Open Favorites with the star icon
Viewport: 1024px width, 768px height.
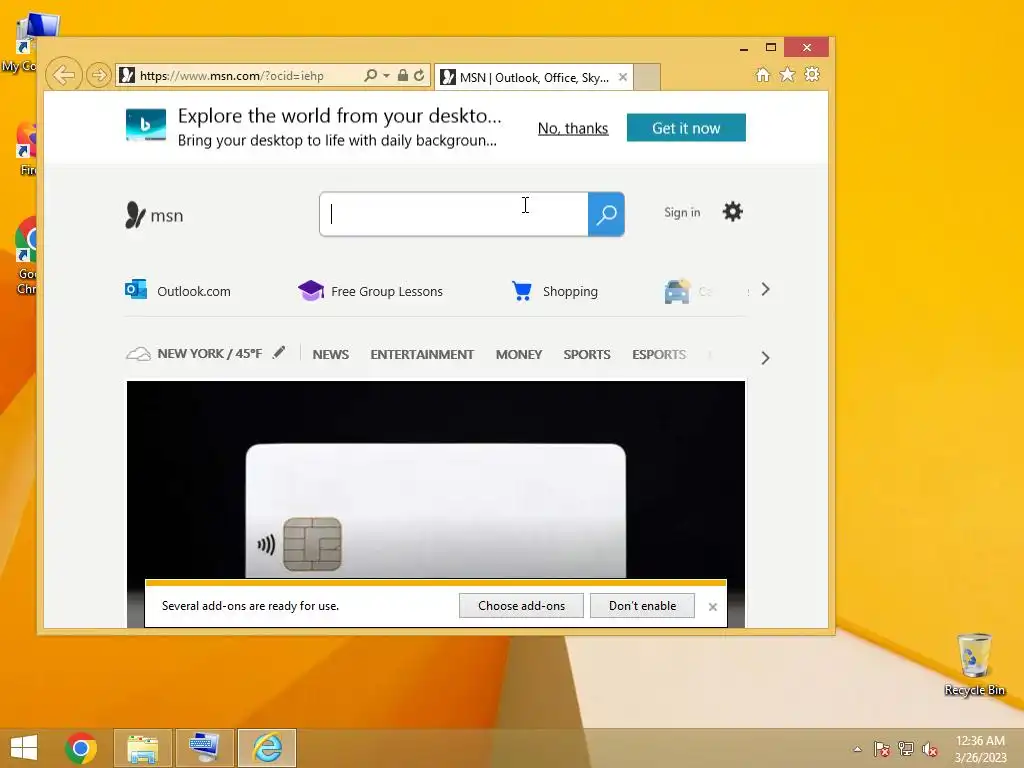click(788, 74)
